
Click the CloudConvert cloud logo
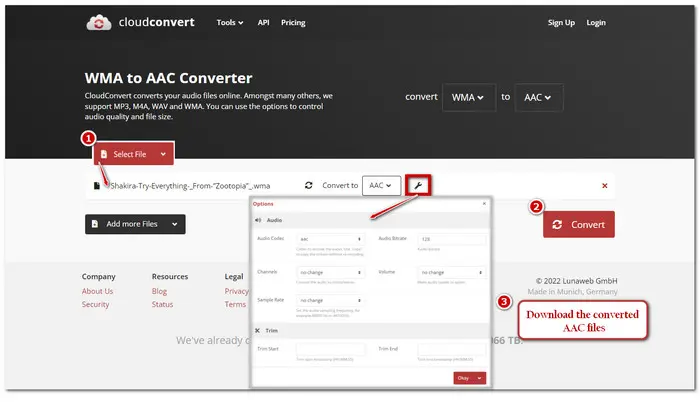pos(99,22)
